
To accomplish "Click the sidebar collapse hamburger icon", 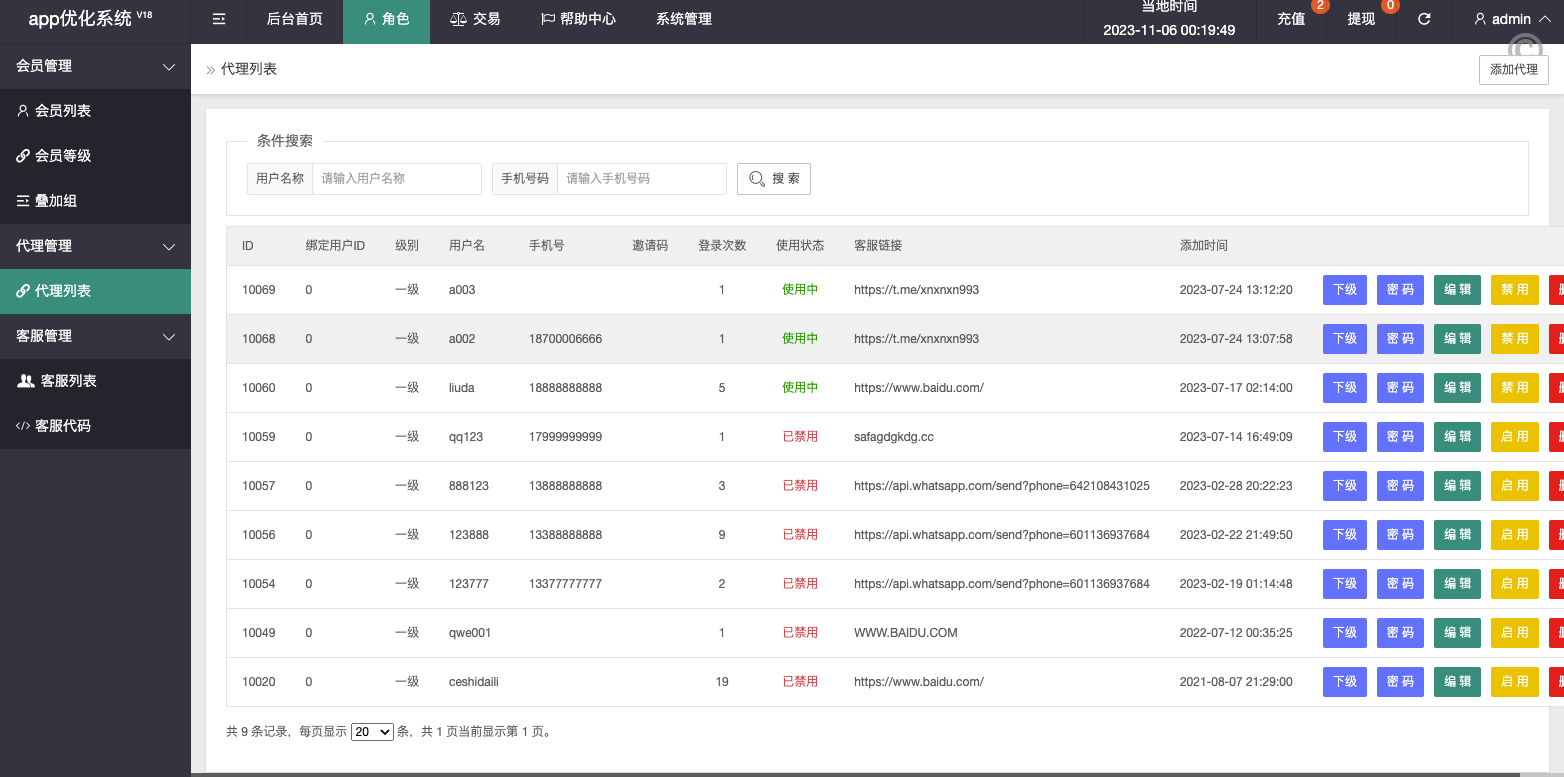I will pyautogui.click(x=219, y=19).
